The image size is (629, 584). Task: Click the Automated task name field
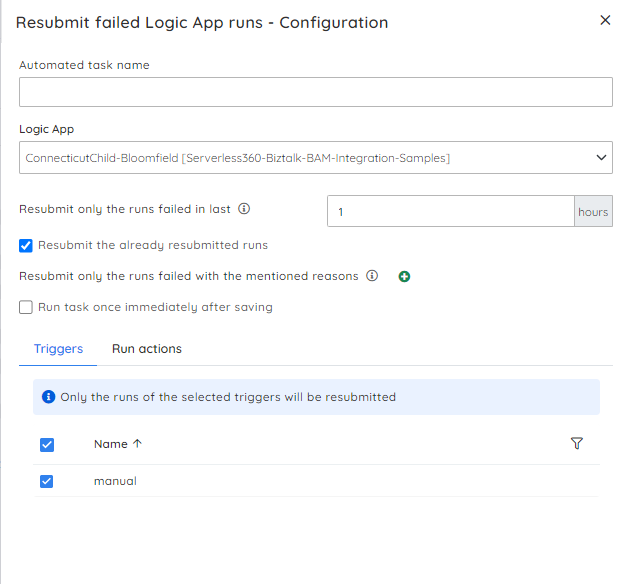pos(316,92)
